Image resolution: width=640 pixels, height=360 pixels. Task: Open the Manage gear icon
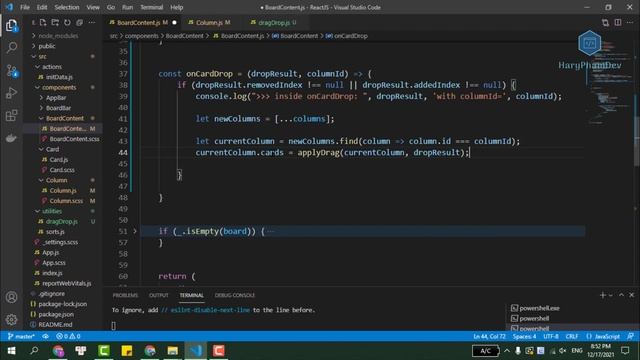tap(11, 319)
